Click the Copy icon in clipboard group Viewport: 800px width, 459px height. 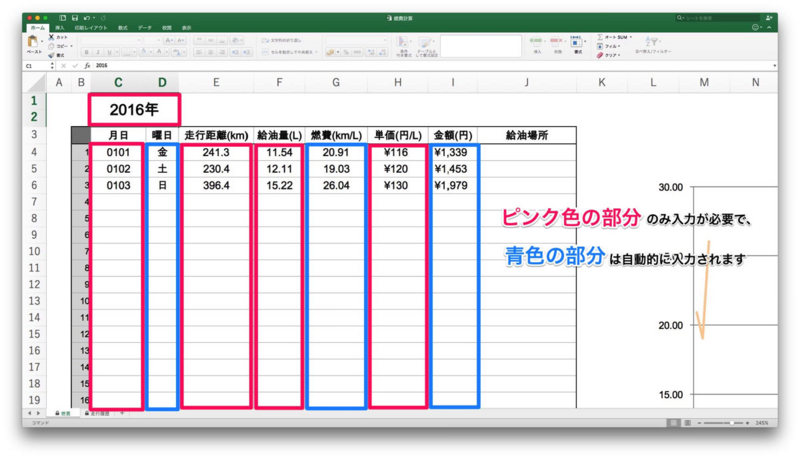(x=52, y=46)
